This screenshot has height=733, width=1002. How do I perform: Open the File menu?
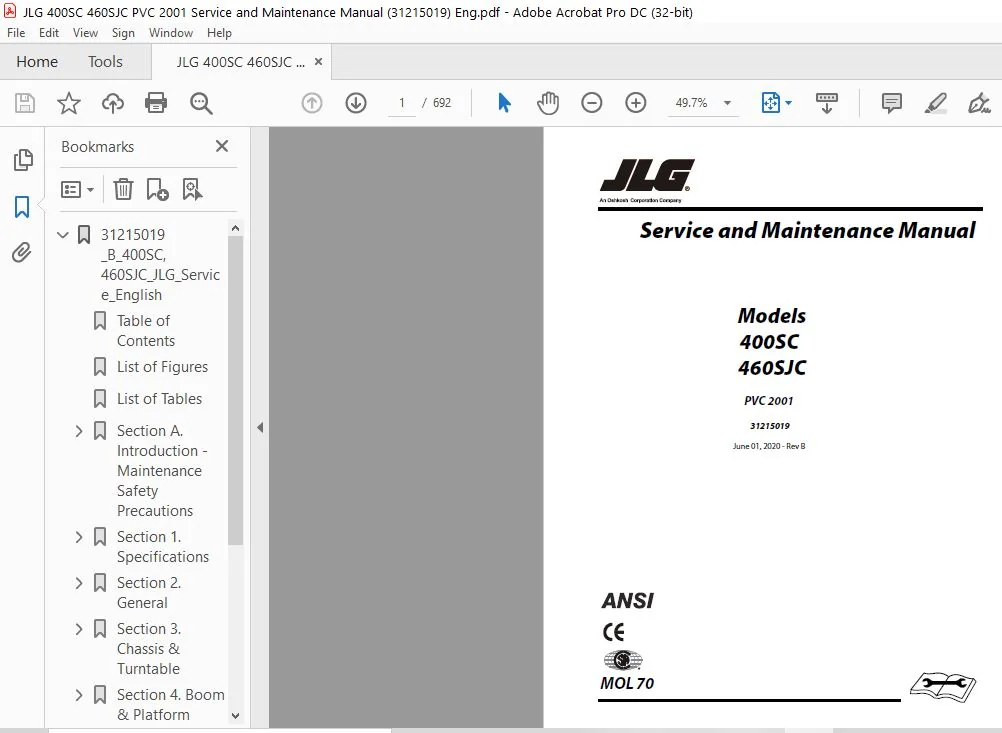[16, 33]
